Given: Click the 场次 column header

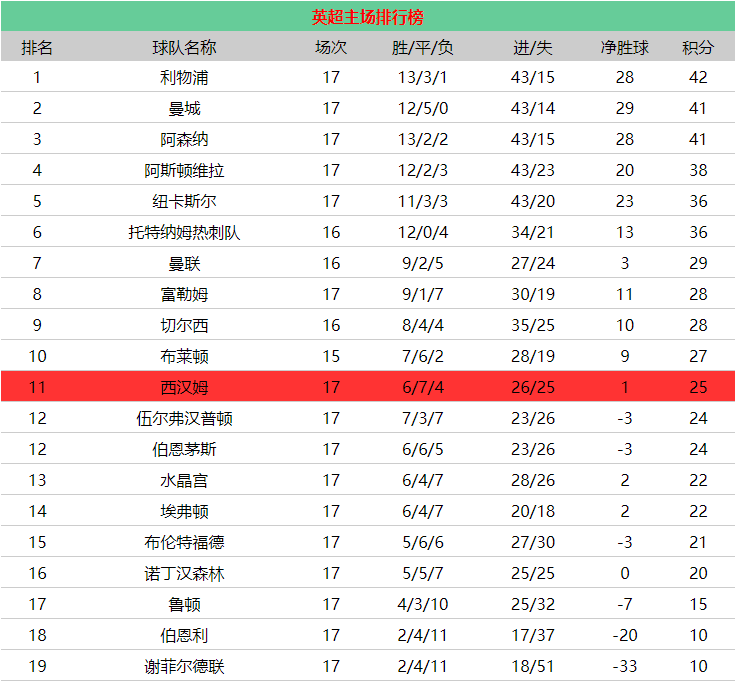Looking at the screenshot, I should (331, 47).
